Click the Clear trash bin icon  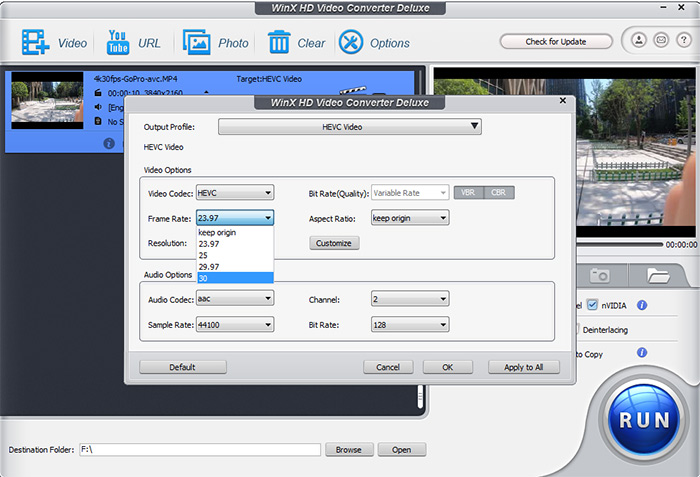[x=279, y=42]
